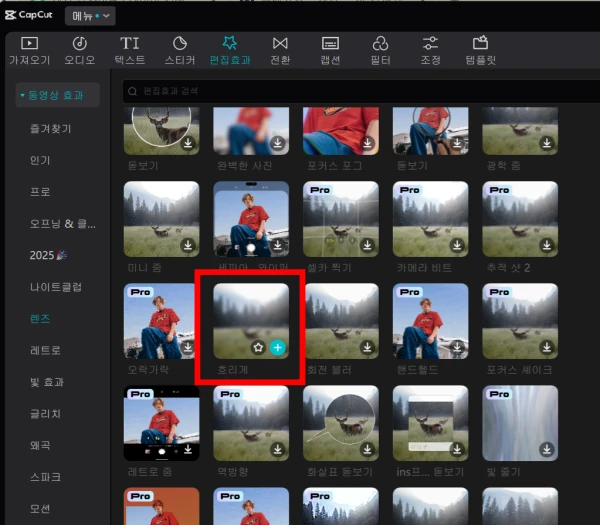This screenshot has width=600, height=525.
Task: Focus the 편집효과 검색 search field
Action: click(361, 91)
